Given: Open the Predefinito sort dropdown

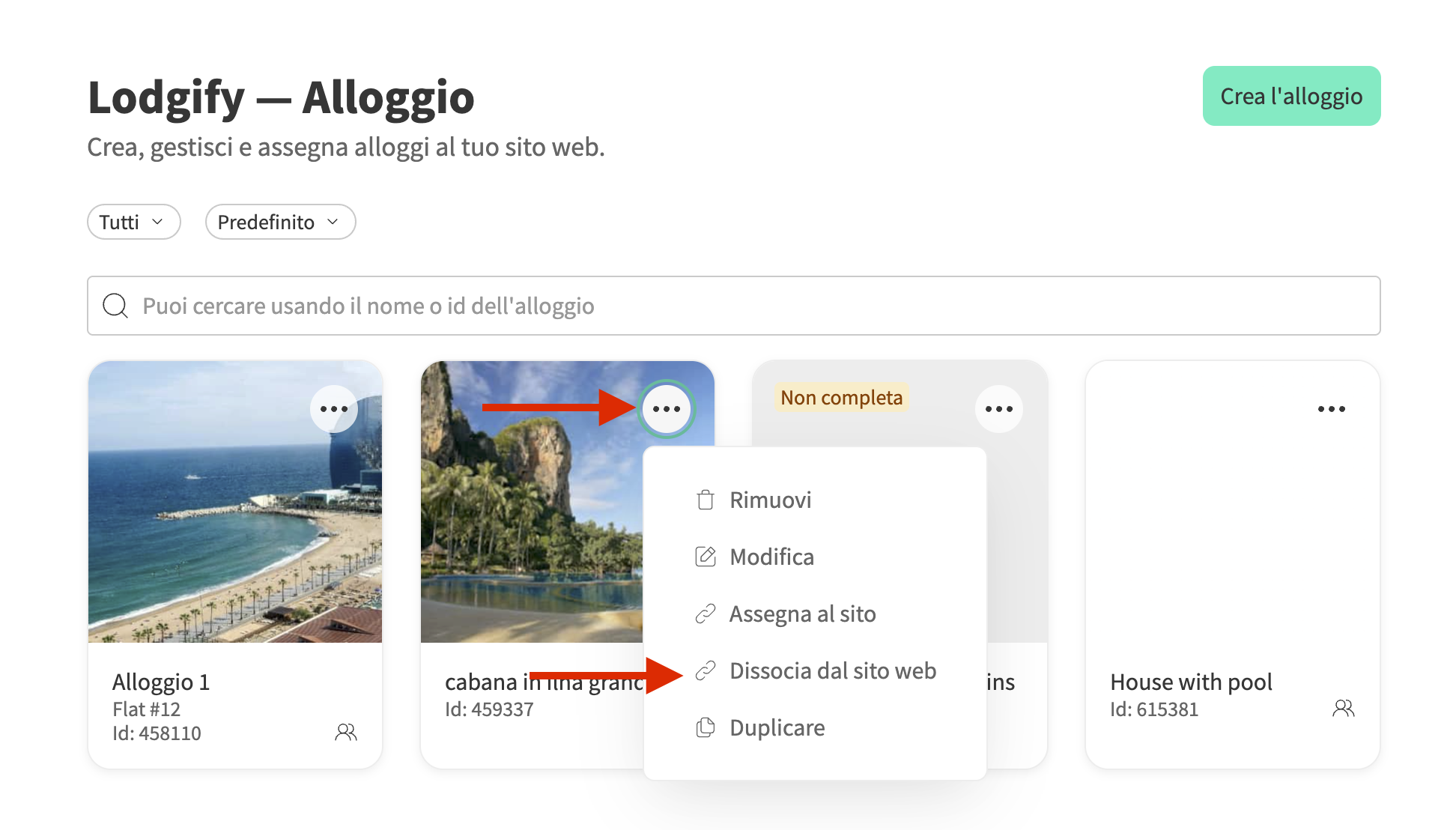Looking at the screenshot, I should click(280, 222).
